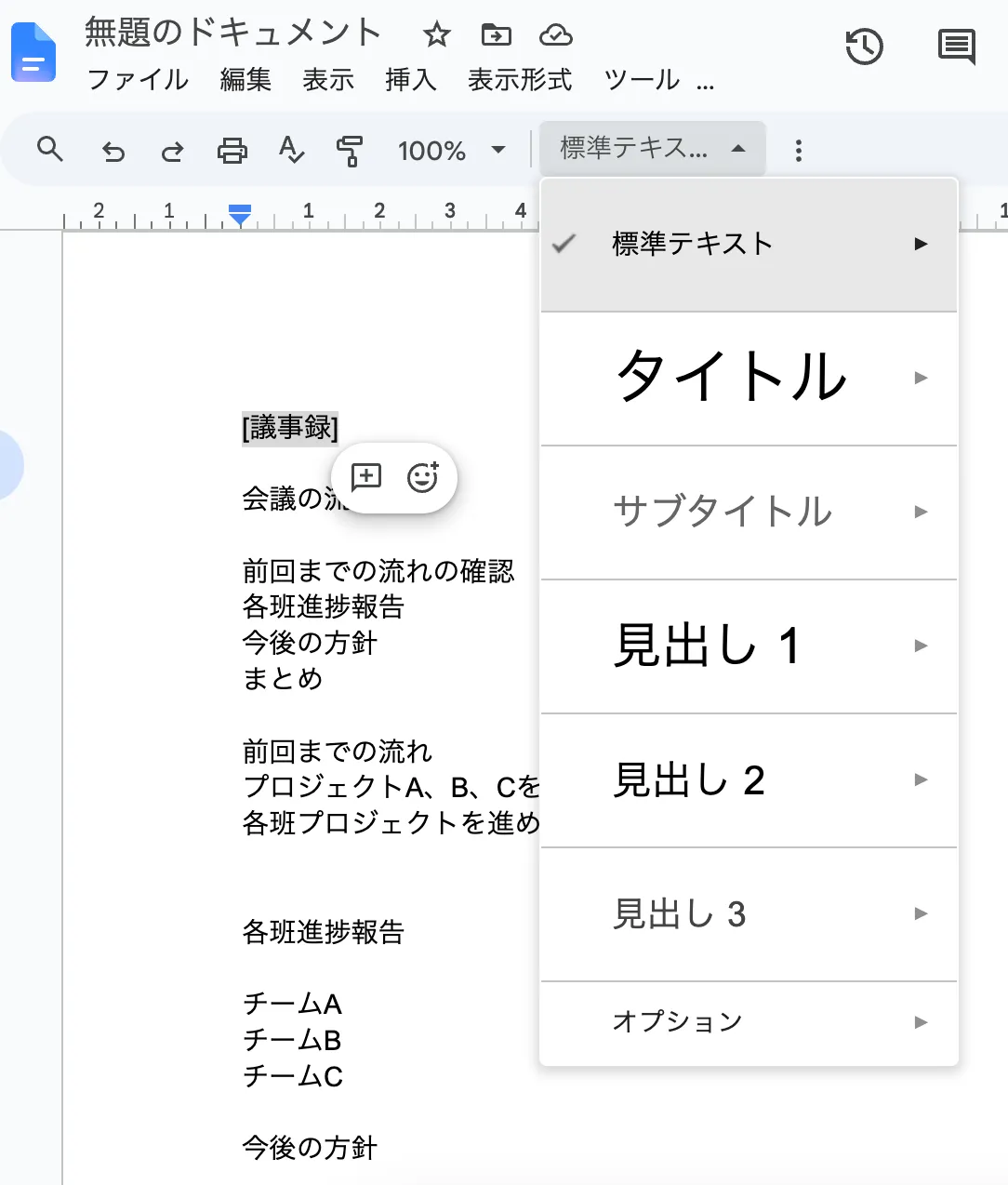Screen dimensions: 1008x1185
Task: Add a comment via floating button
Action: (x=366, y=477)
